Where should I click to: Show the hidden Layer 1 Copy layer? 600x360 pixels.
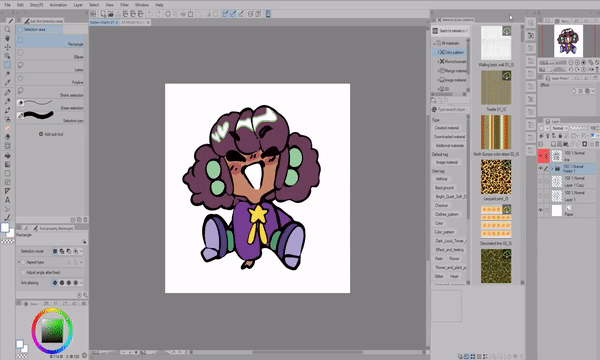(541, 181)
